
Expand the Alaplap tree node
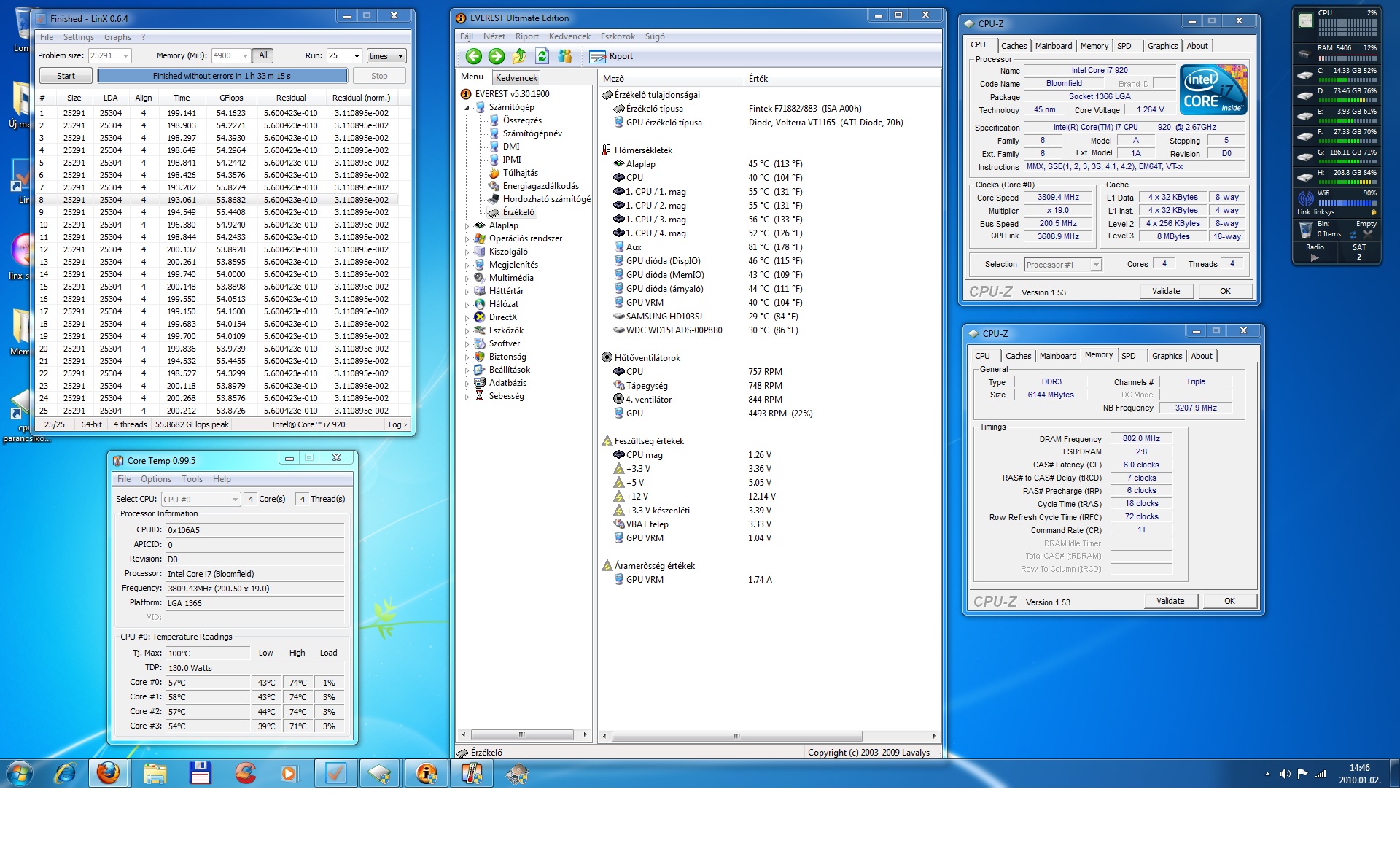coord(467,225)
